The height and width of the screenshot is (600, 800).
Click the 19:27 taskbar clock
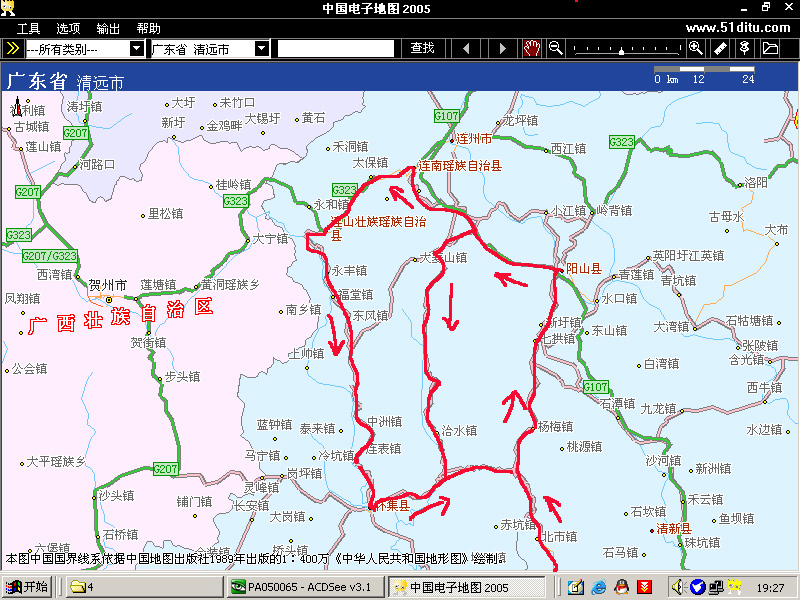pos(770,588)
